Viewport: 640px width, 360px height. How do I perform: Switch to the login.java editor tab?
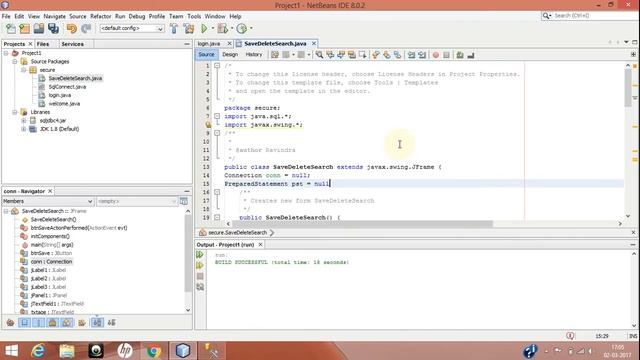coord(209,44)
